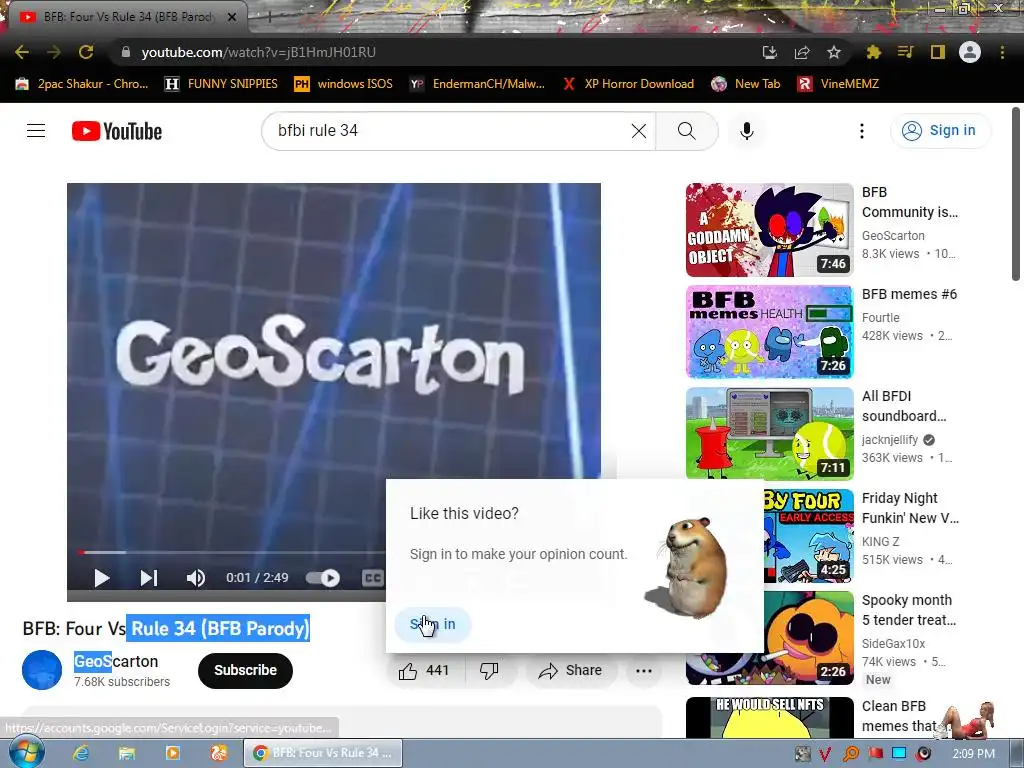
Task: Open BFB memes #6 thumbnail
Action: coord(769,332)
